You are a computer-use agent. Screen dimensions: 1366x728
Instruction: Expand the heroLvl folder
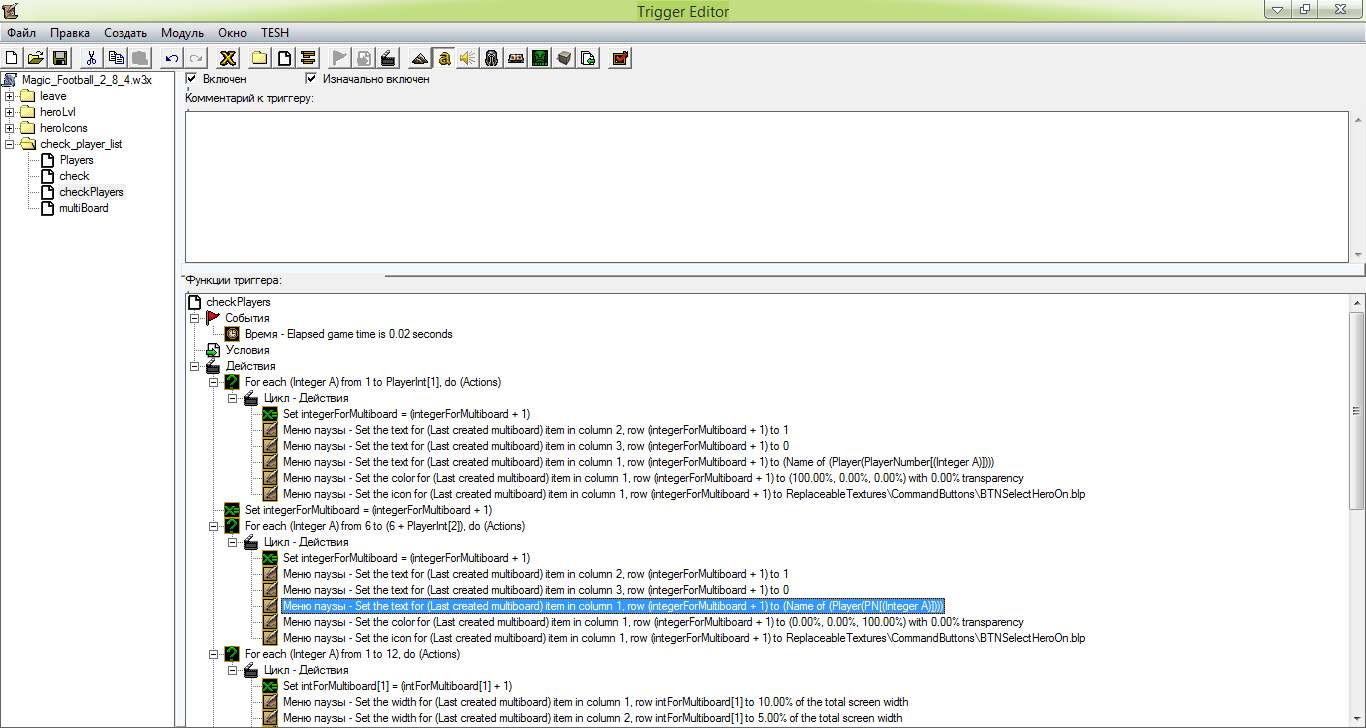click(9, 112)
